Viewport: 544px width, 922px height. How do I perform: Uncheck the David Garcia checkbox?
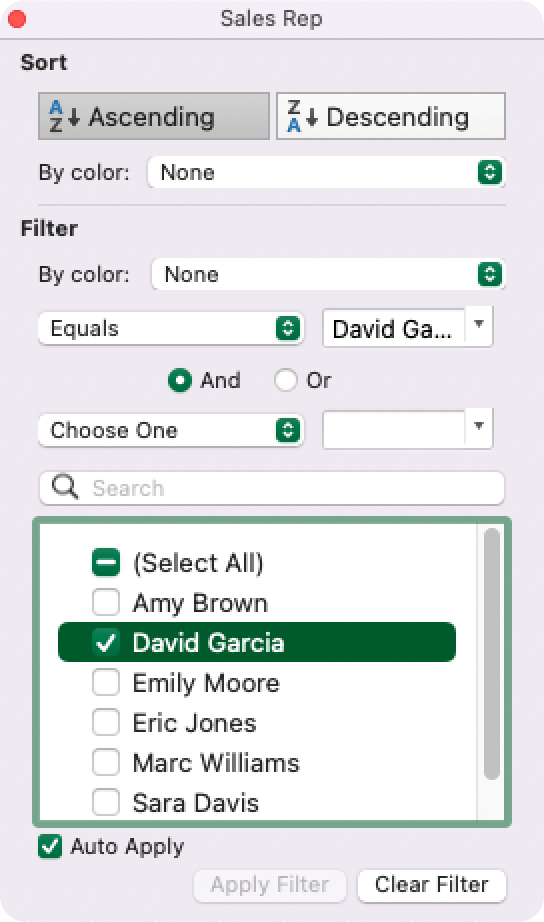[106, 643]
